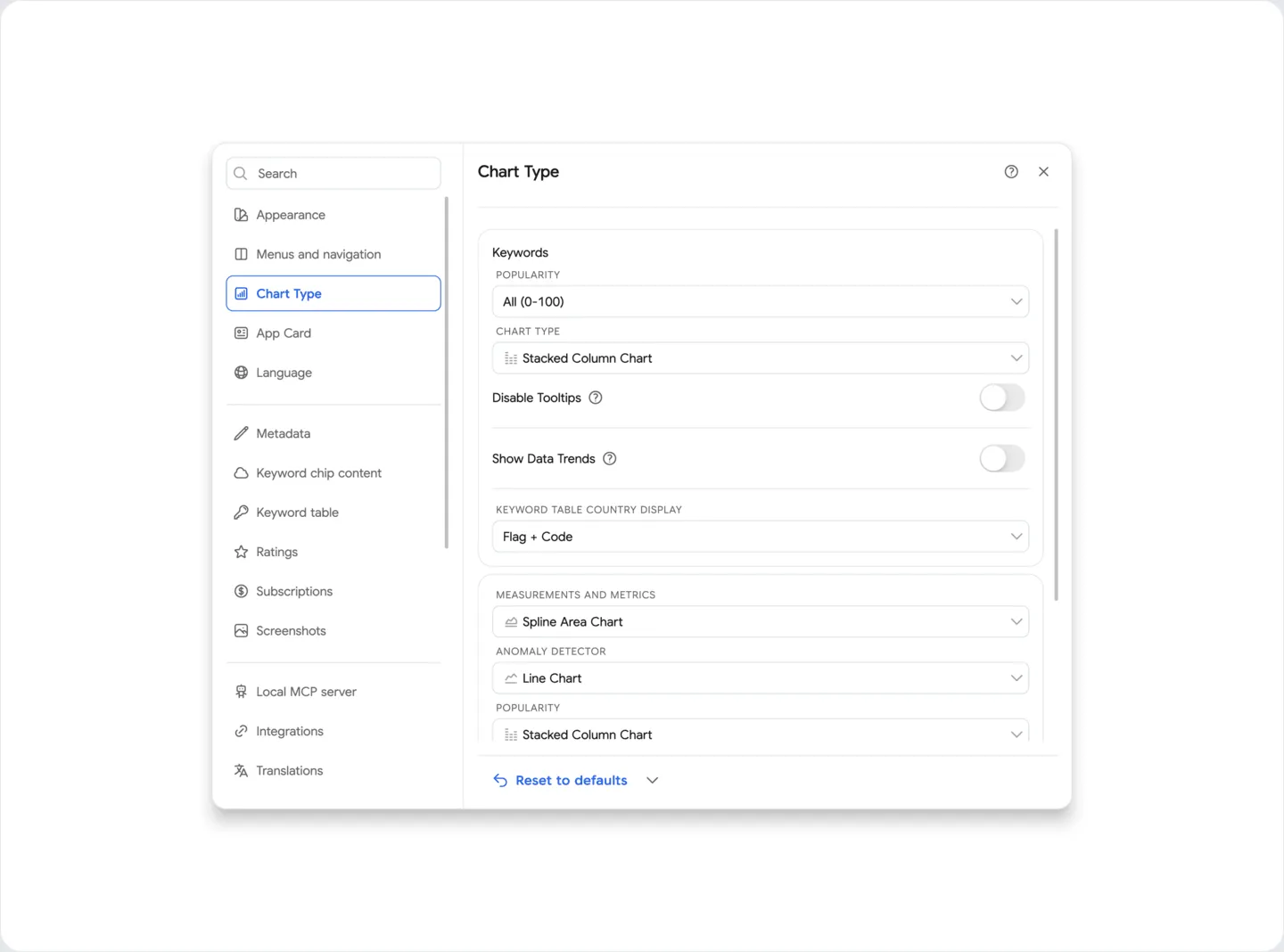Click the App Card icon in the sidebar
Screen dimensions: 1284x952
pyautogui.click(x=241, y=333)
